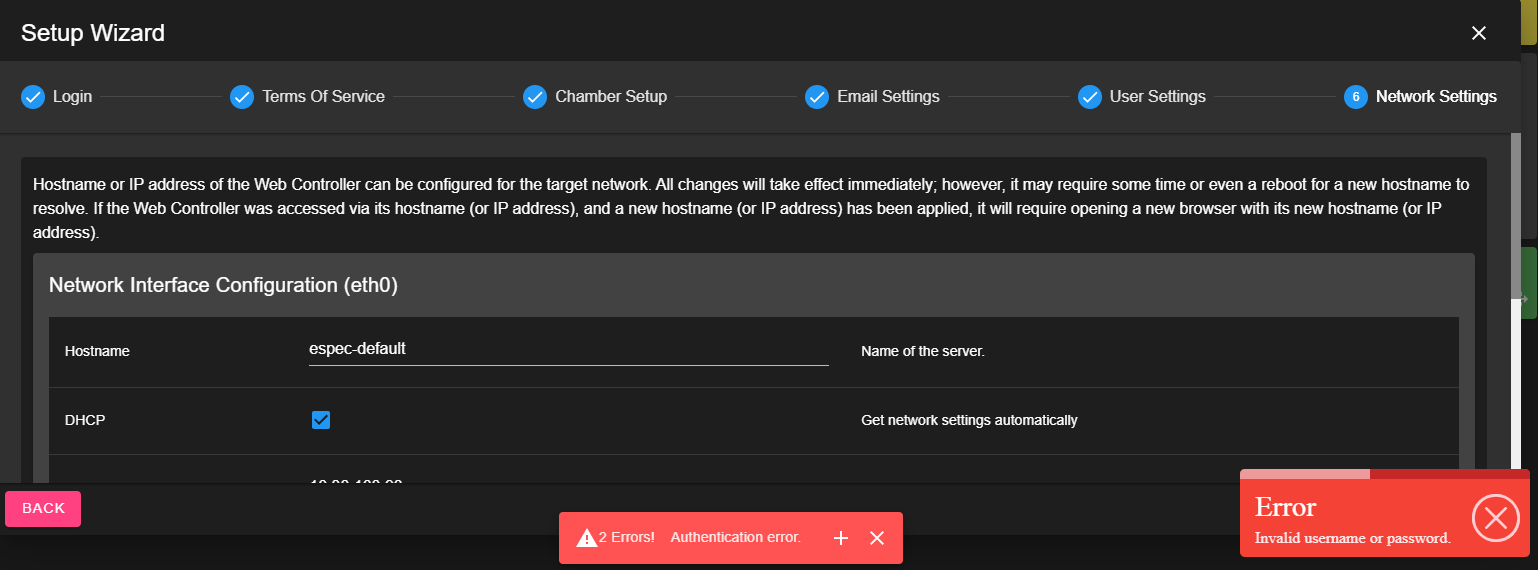Click the 'Authentication error.' message text

736,537
